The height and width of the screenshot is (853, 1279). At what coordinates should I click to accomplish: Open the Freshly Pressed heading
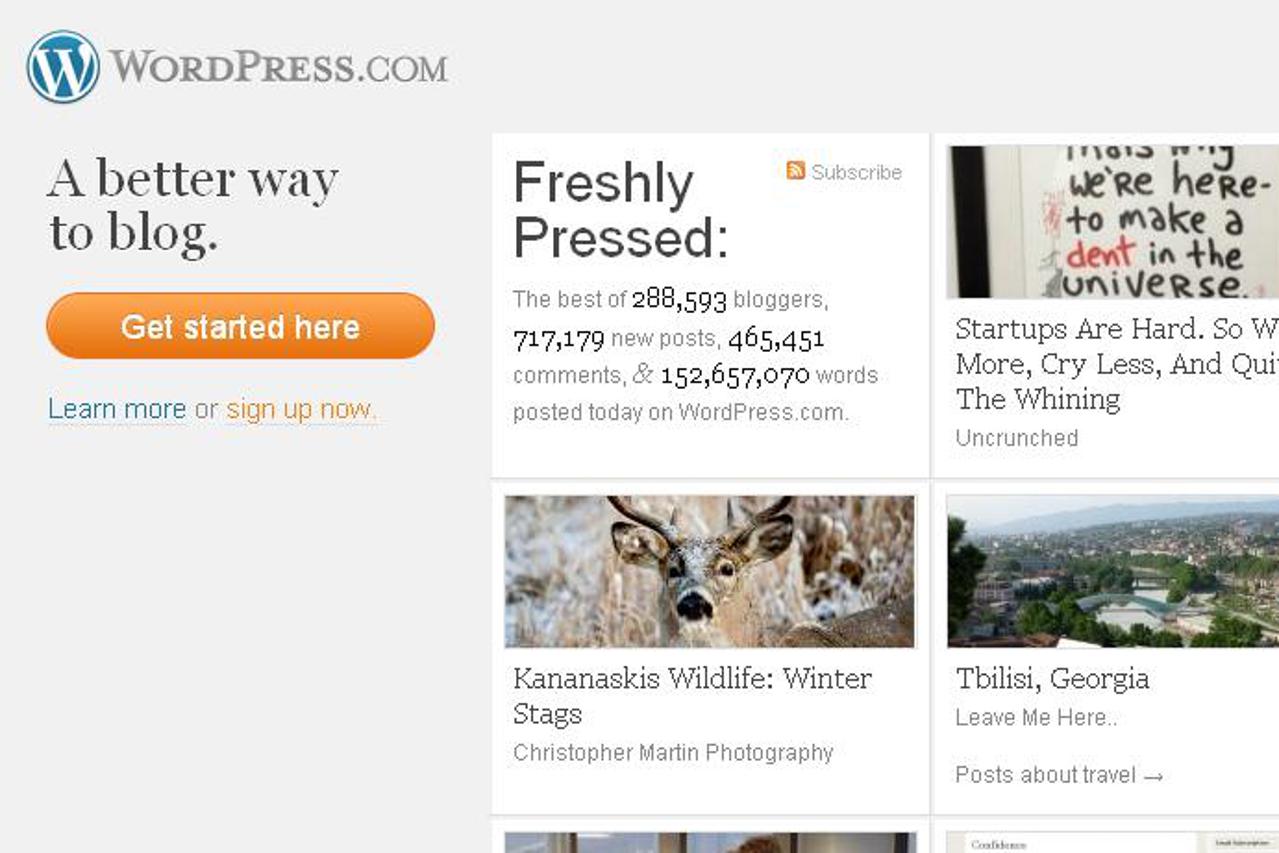[x=620, y=210]
